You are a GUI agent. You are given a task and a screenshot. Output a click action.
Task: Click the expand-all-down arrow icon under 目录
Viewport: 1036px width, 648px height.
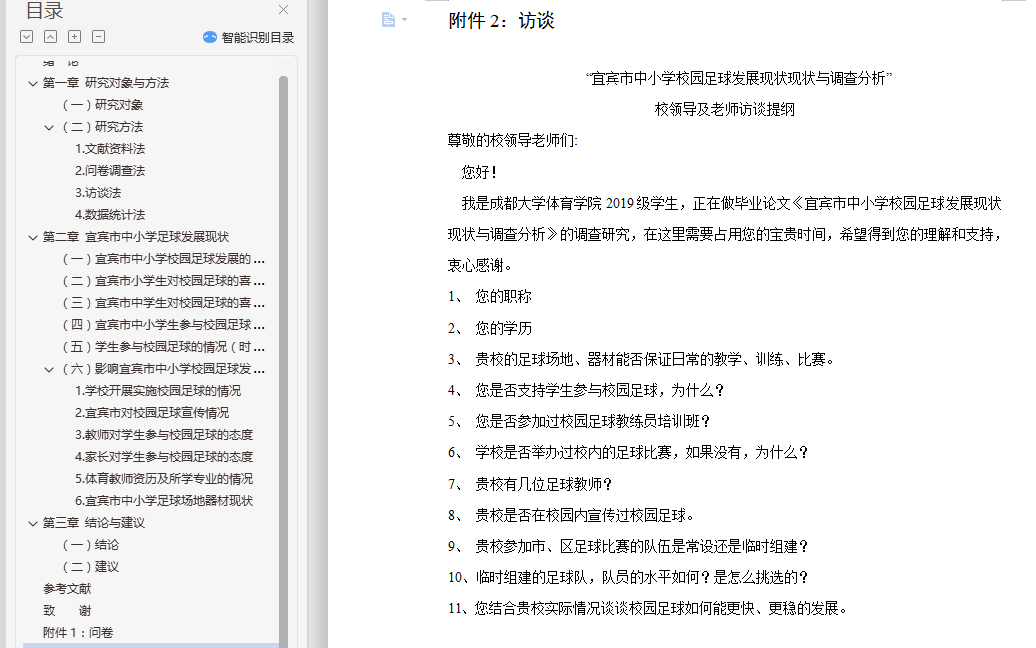point(26,37)
